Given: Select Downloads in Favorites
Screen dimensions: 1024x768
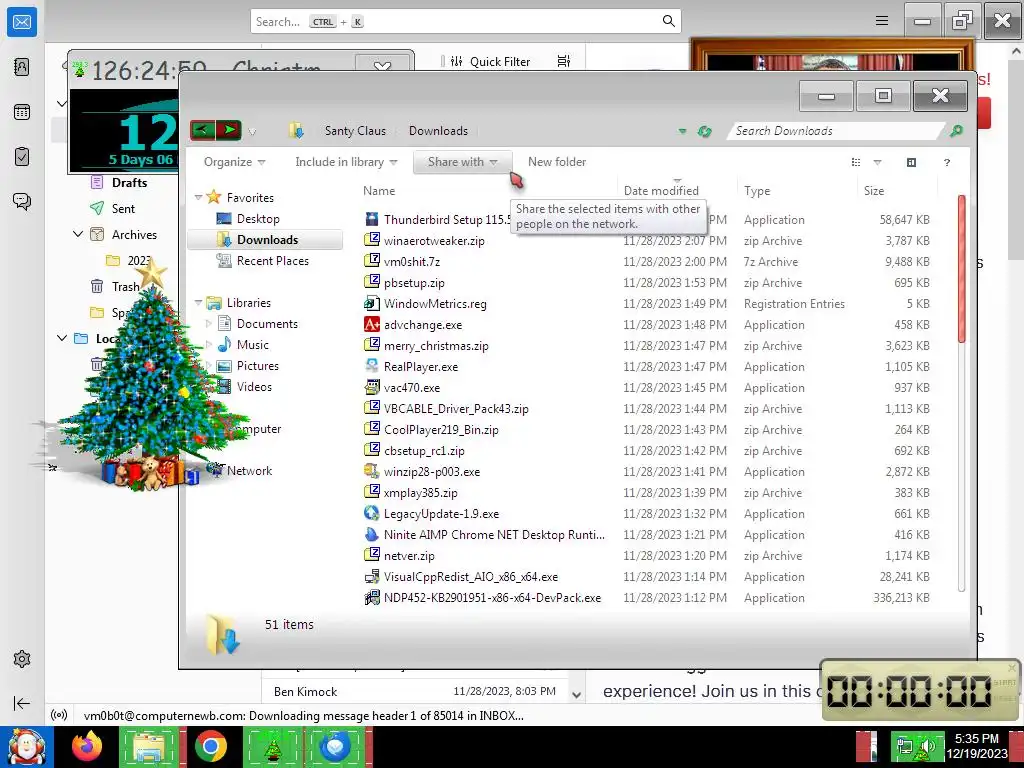Looking at the screenshot, I should pos(266,240).
